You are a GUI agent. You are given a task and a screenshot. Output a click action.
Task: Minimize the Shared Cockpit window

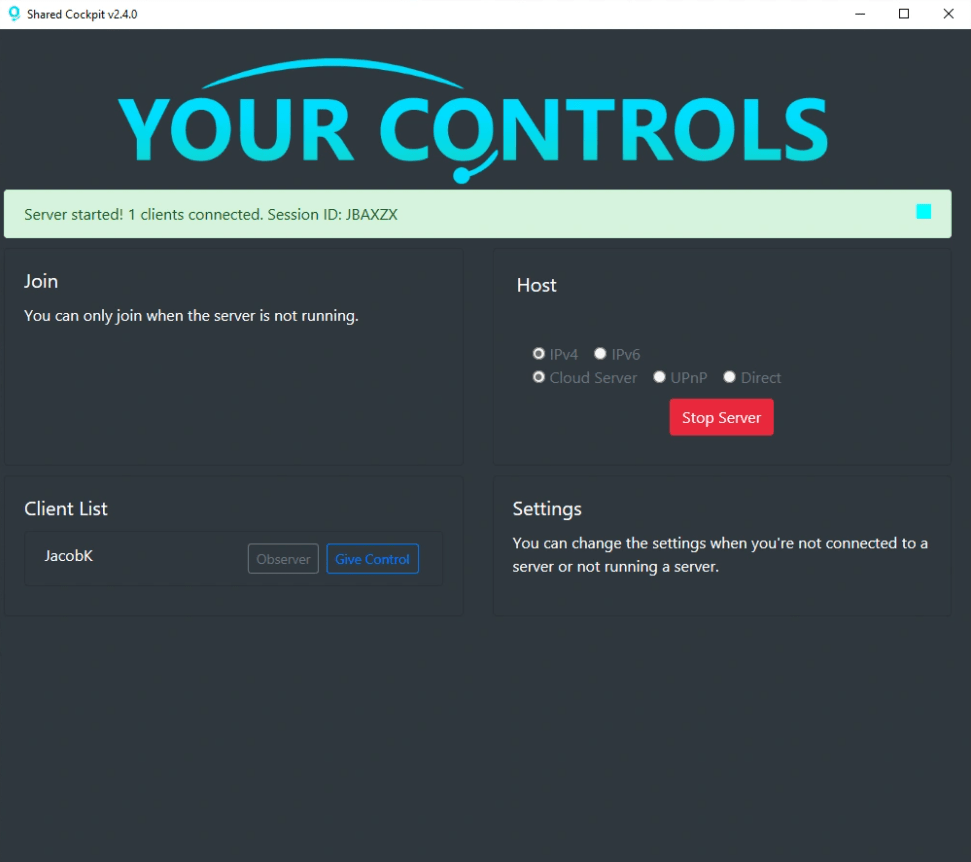tap(860, 14)
